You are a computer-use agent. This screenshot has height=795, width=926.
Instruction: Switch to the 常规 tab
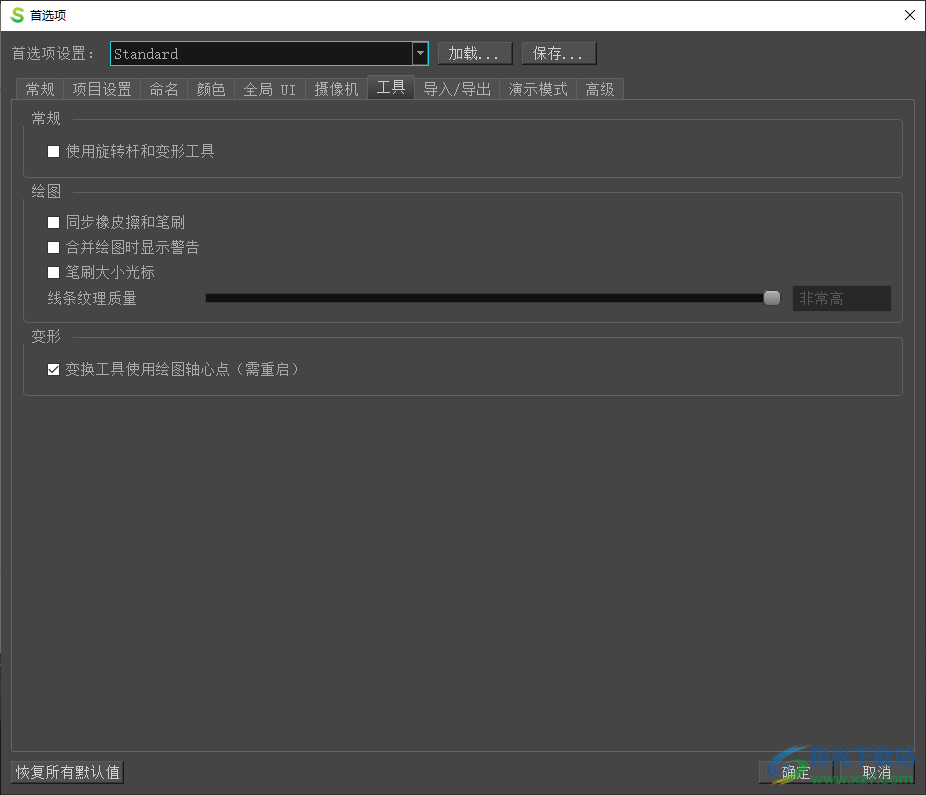[40, 89]
